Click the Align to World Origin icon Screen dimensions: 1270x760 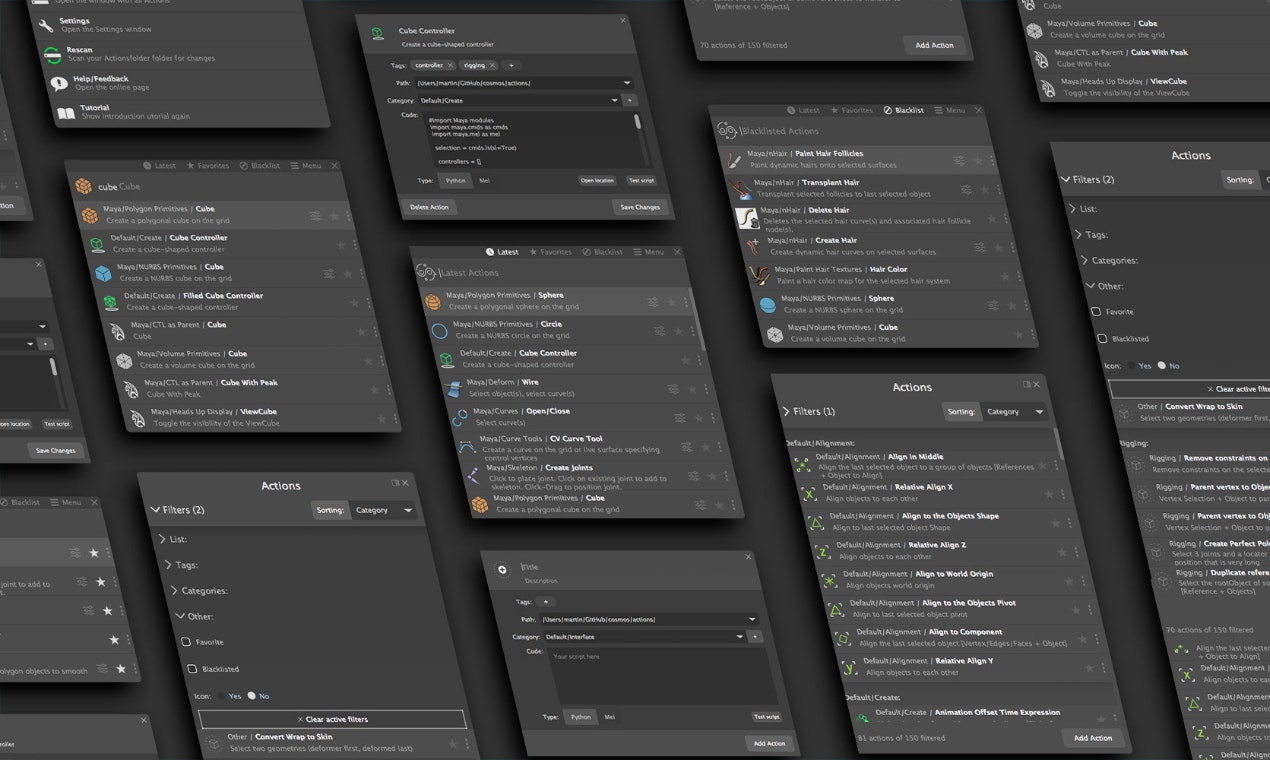pos(829,580)
